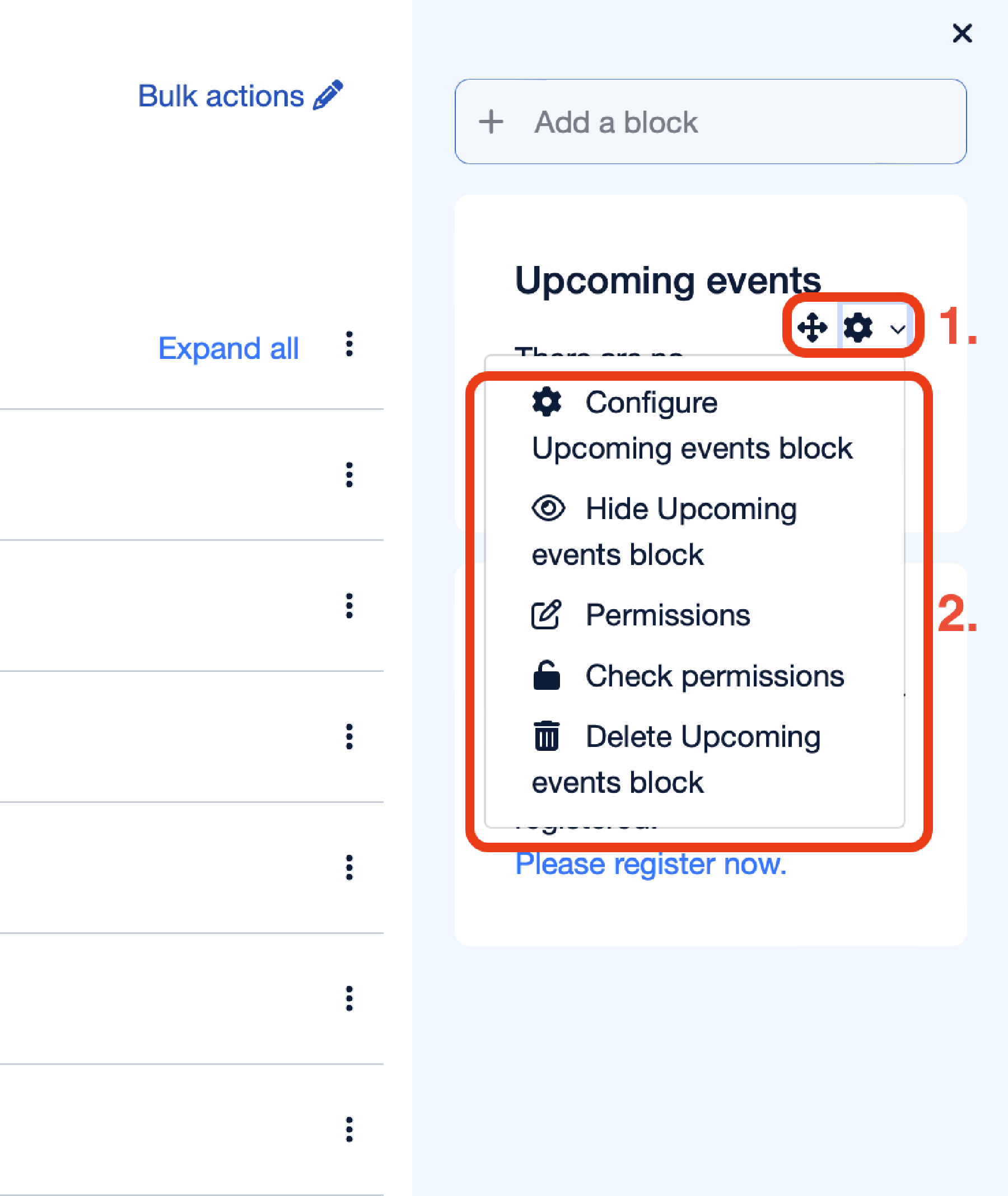
Task: Close the block drawer with the X
Action: 962,33
